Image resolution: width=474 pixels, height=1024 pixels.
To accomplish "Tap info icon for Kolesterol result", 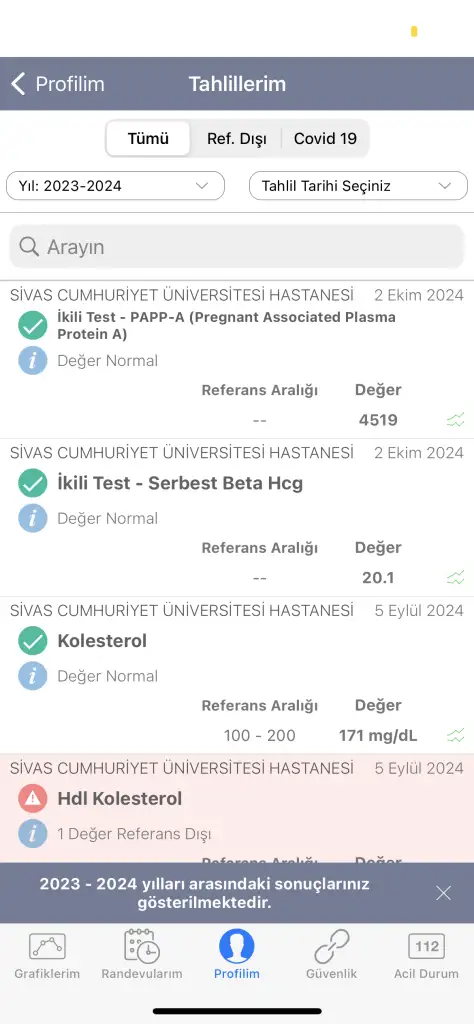I will (x=33, y=676).
